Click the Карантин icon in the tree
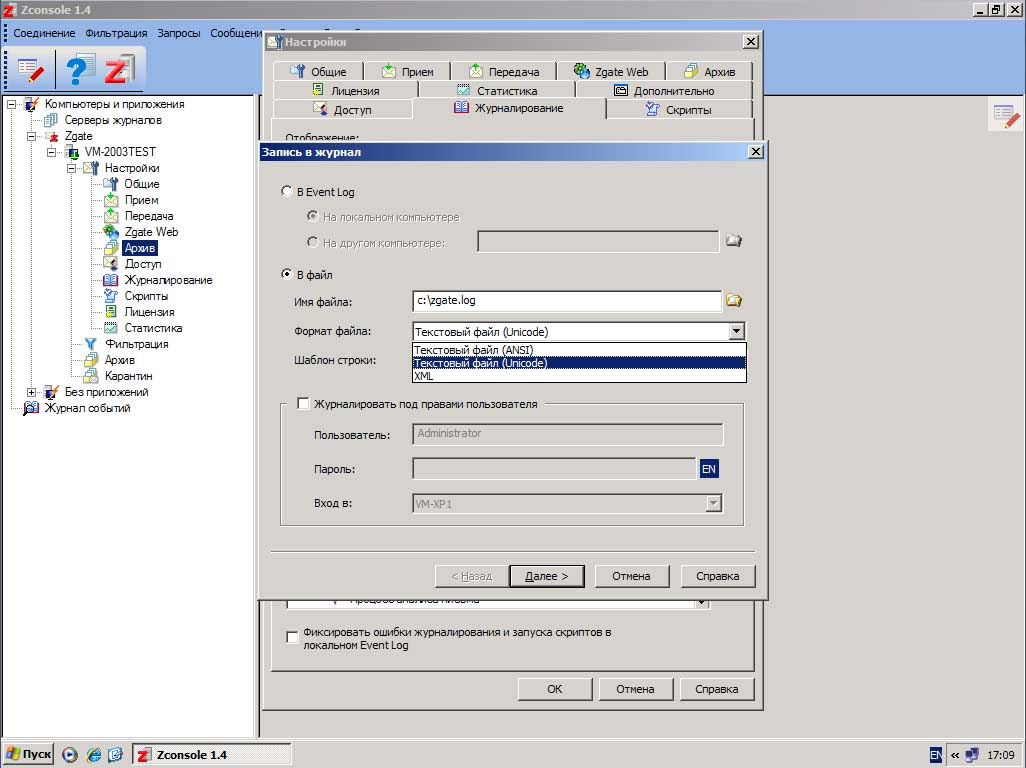 [91, 376]
